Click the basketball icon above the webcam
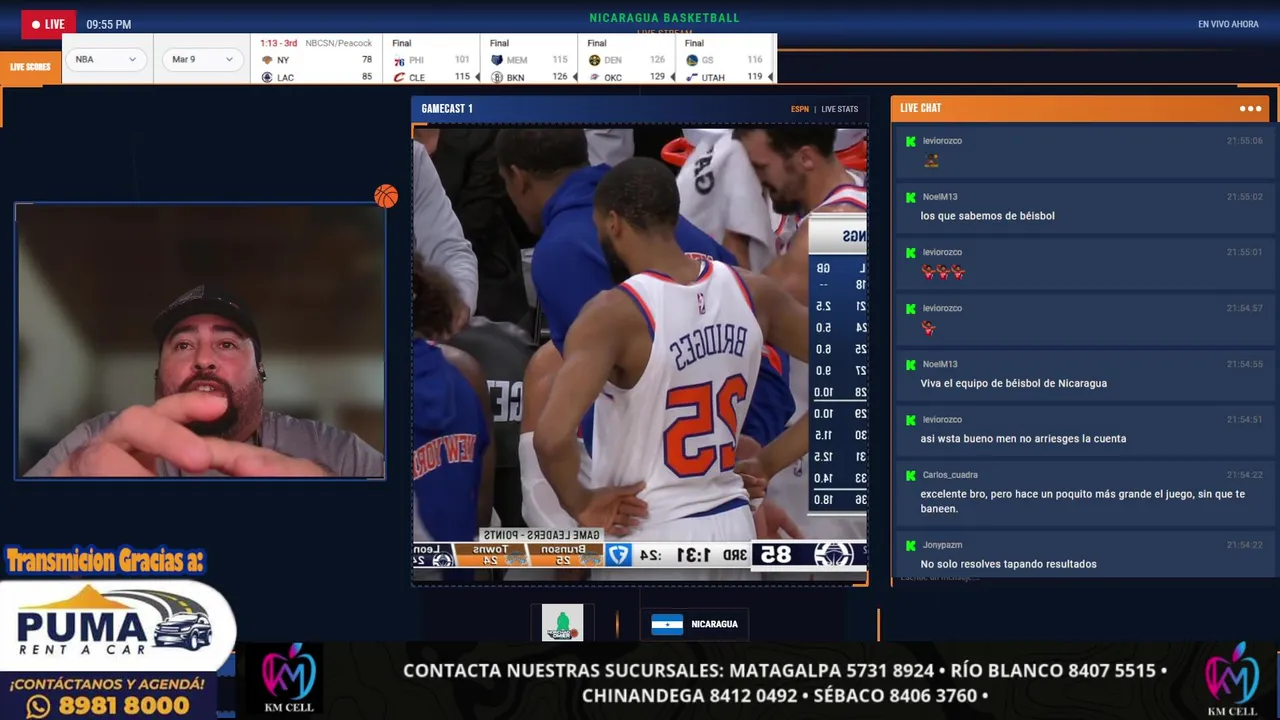 point(386,196)
